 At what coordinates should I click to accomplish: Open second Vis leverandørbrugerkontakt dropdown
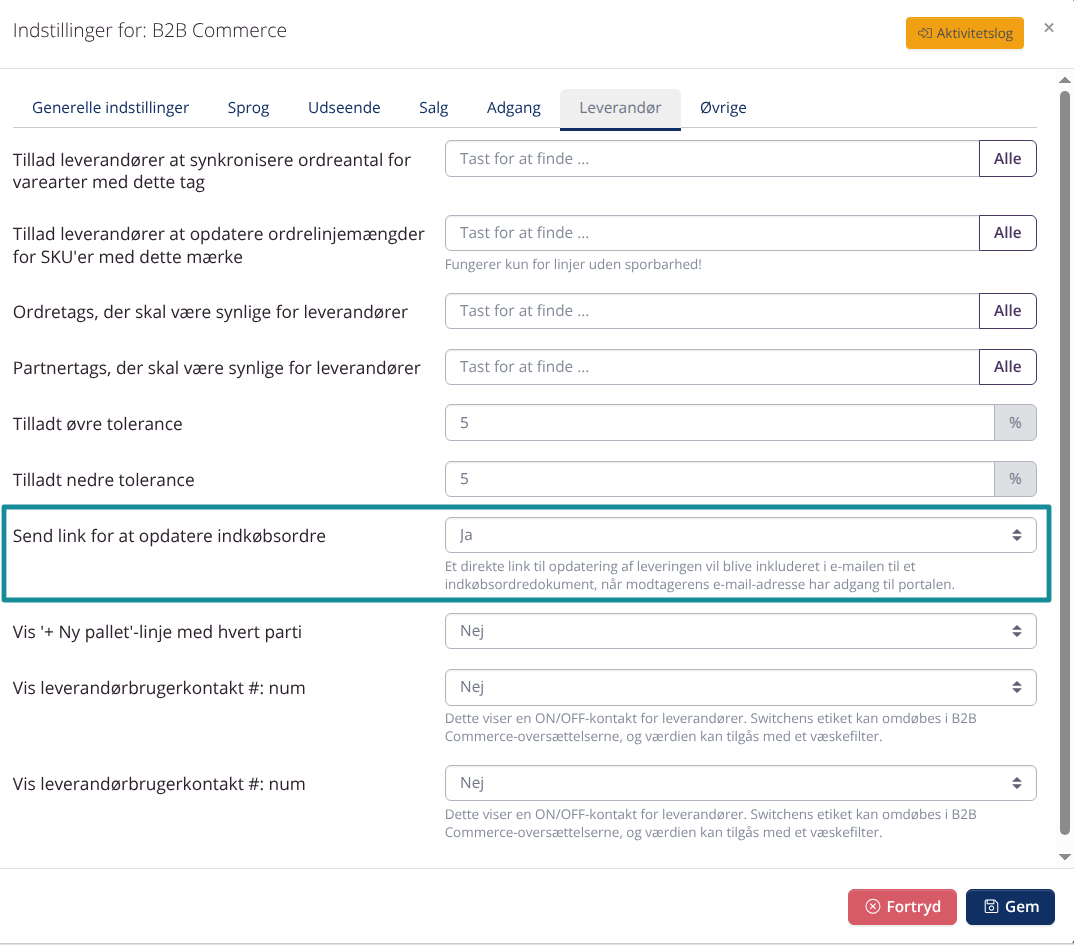click(x=740, y=783)
